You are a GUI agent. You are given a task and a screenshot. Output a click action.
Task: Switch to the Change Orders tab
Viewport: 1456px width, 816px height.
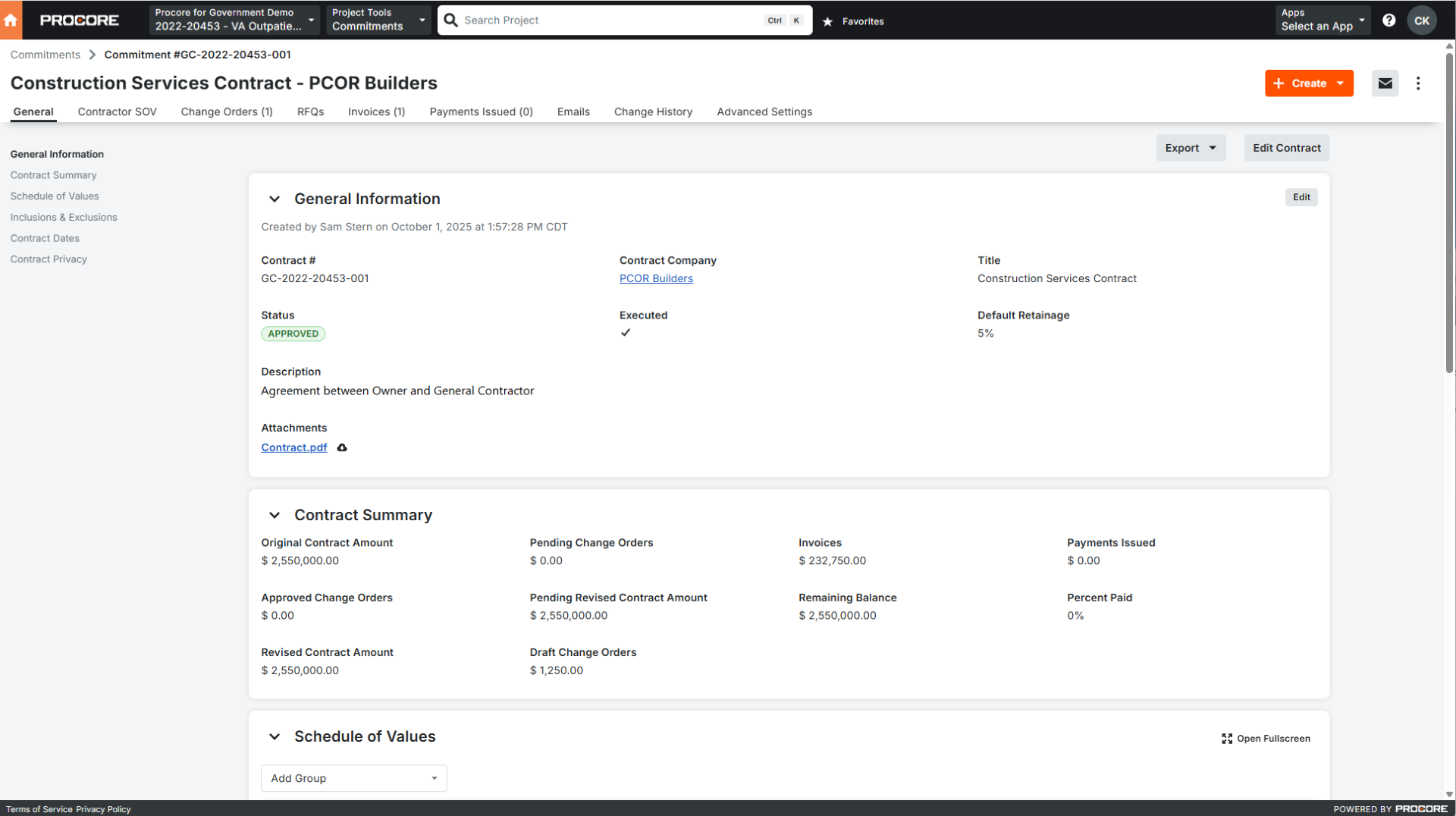pyautogui.click(x=226, y=111)
